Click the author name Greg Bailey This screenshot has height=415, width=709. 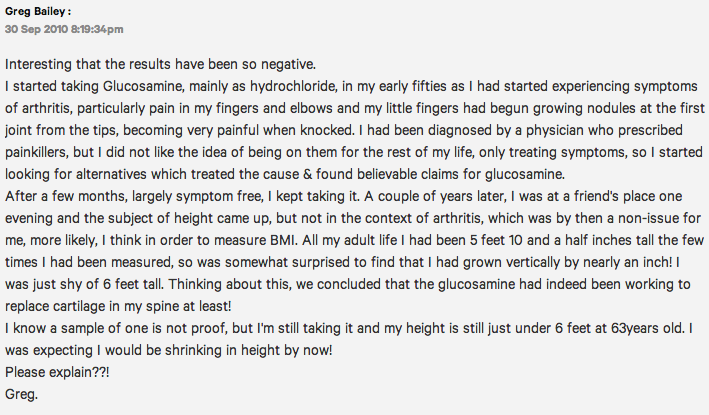tap(35, 12)
